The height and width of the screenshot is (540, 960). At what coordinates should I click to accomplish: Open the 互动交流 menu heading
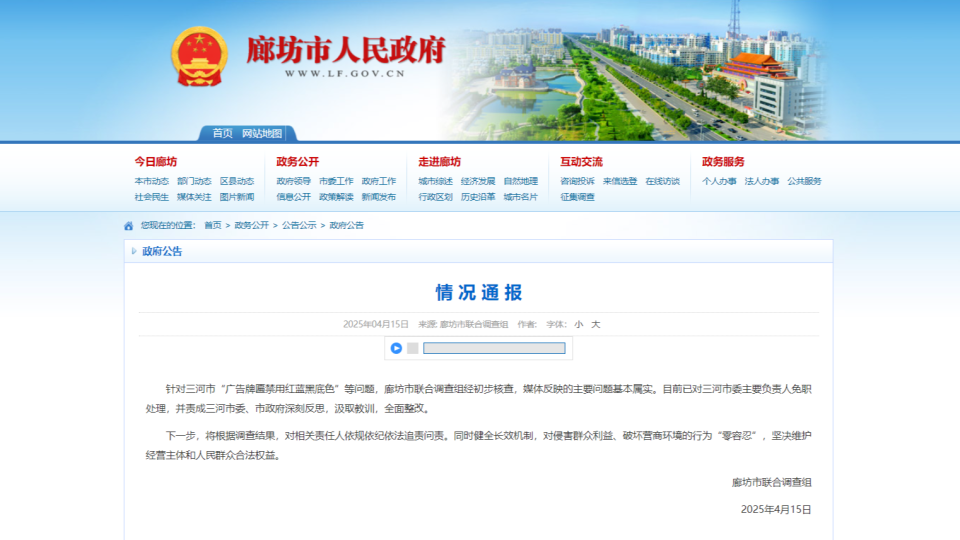pyautogui.click(x=582, y=162)
